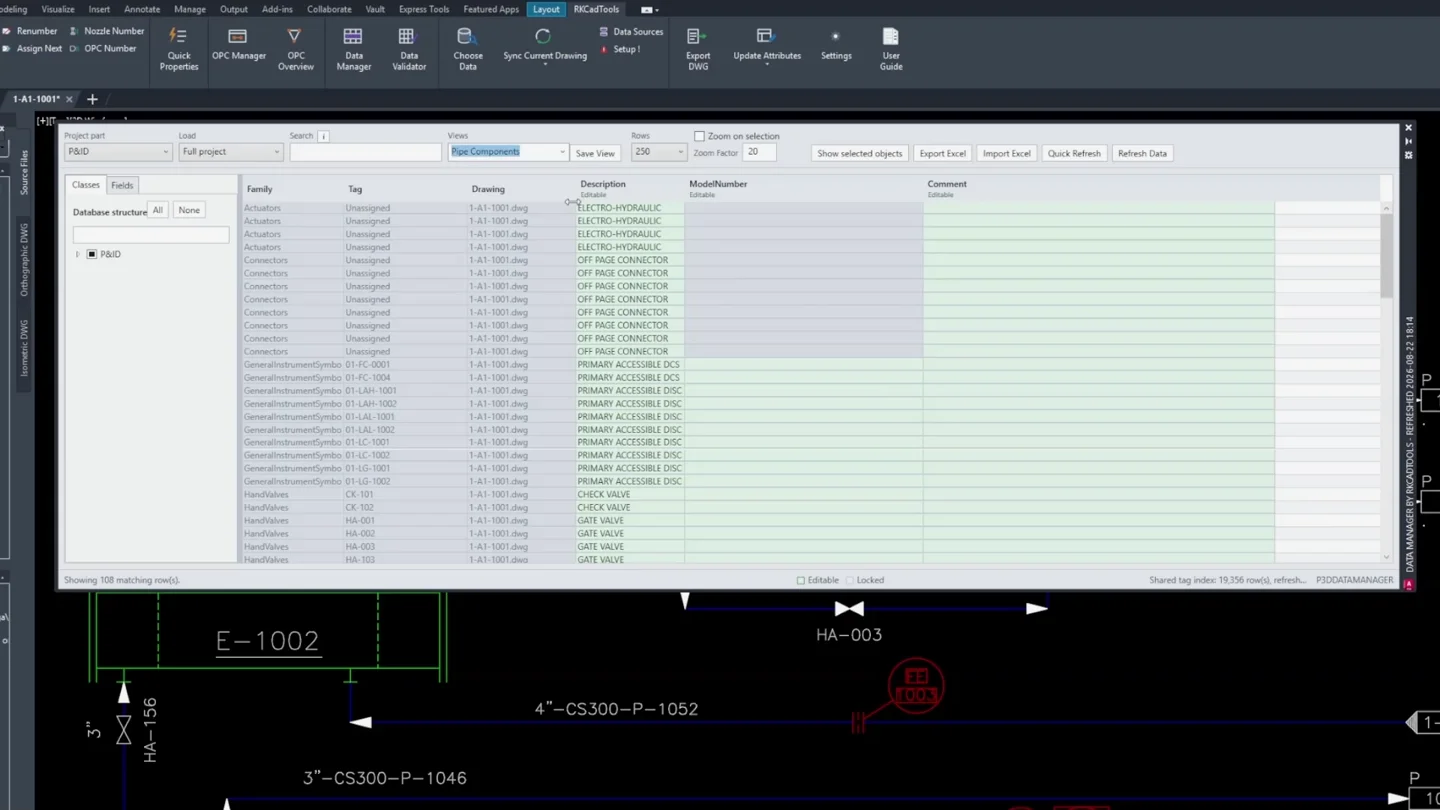Screen dimensions: 1440x810
Task: Expand the P&ID tree node
Action: (77, 254)
